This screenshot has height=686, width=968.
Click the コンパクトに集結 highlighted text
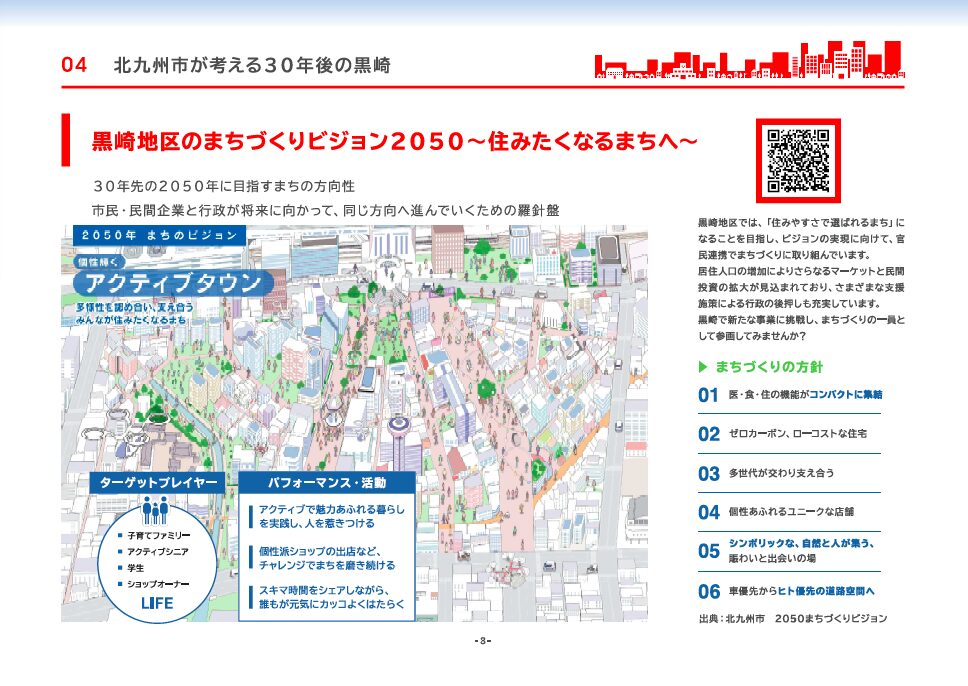(x=845, y=394)
